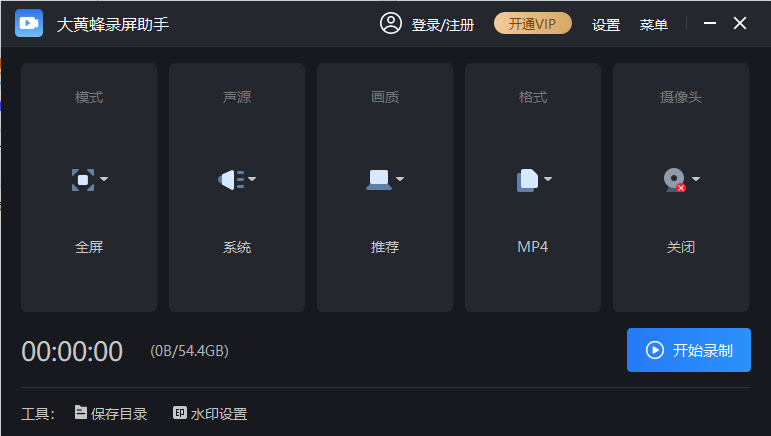Open the format dropdown arrow

coord(548,179)
